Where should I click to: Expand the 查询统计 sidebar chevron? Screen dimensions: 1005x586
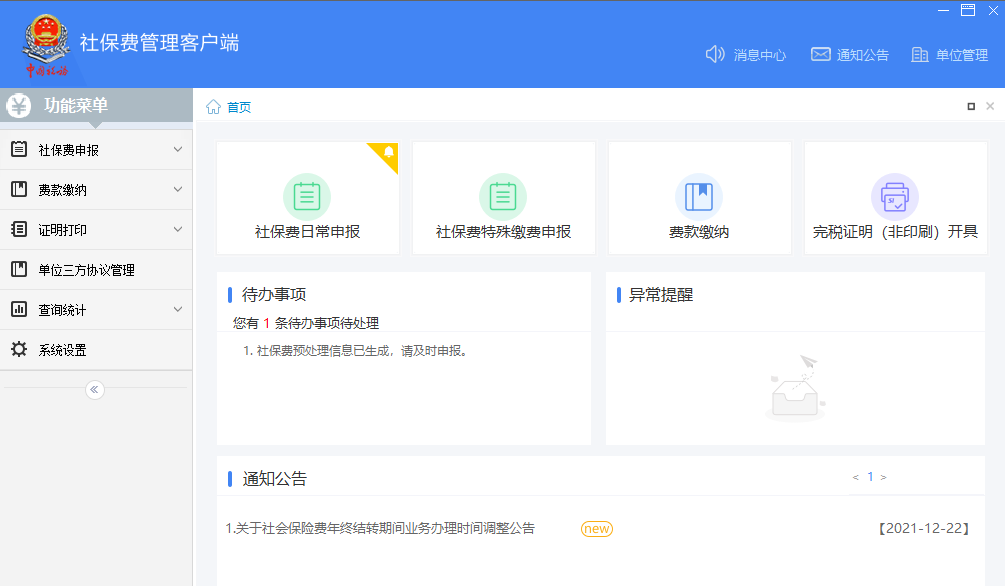tap(178, 310)
